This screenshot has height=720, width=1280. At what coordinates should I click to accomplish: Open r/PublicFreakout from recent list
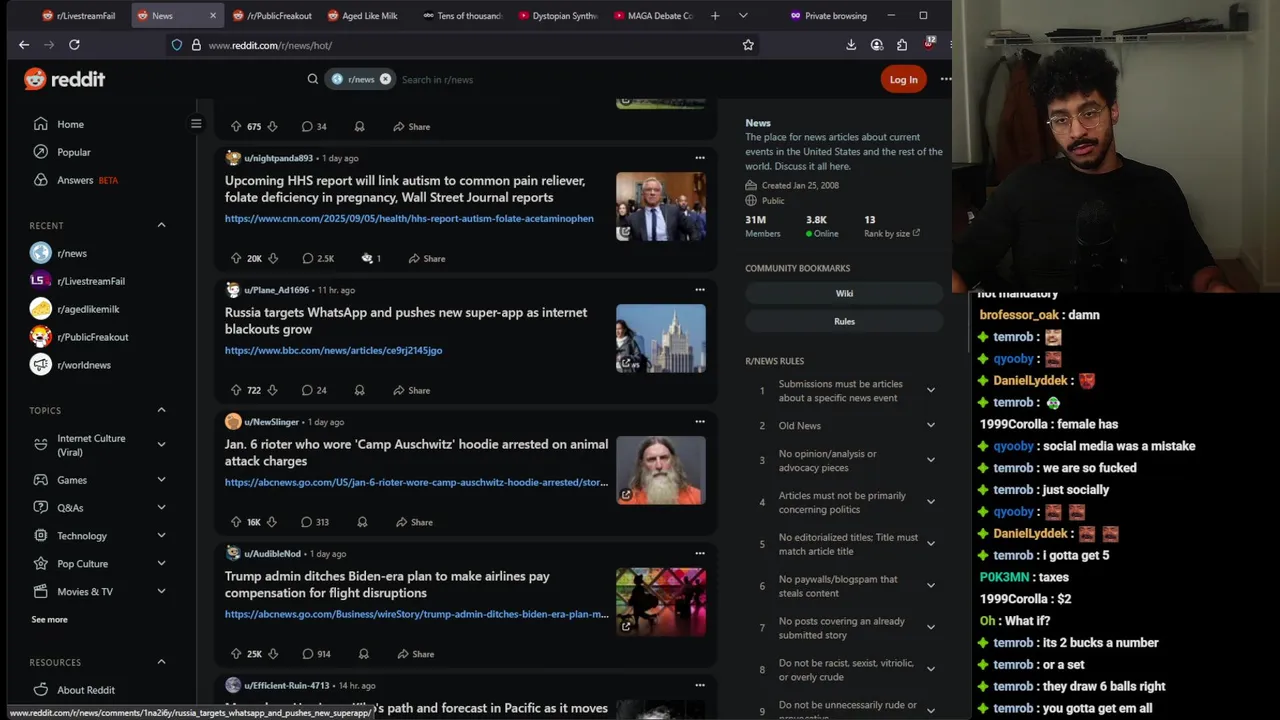[93, 337]
